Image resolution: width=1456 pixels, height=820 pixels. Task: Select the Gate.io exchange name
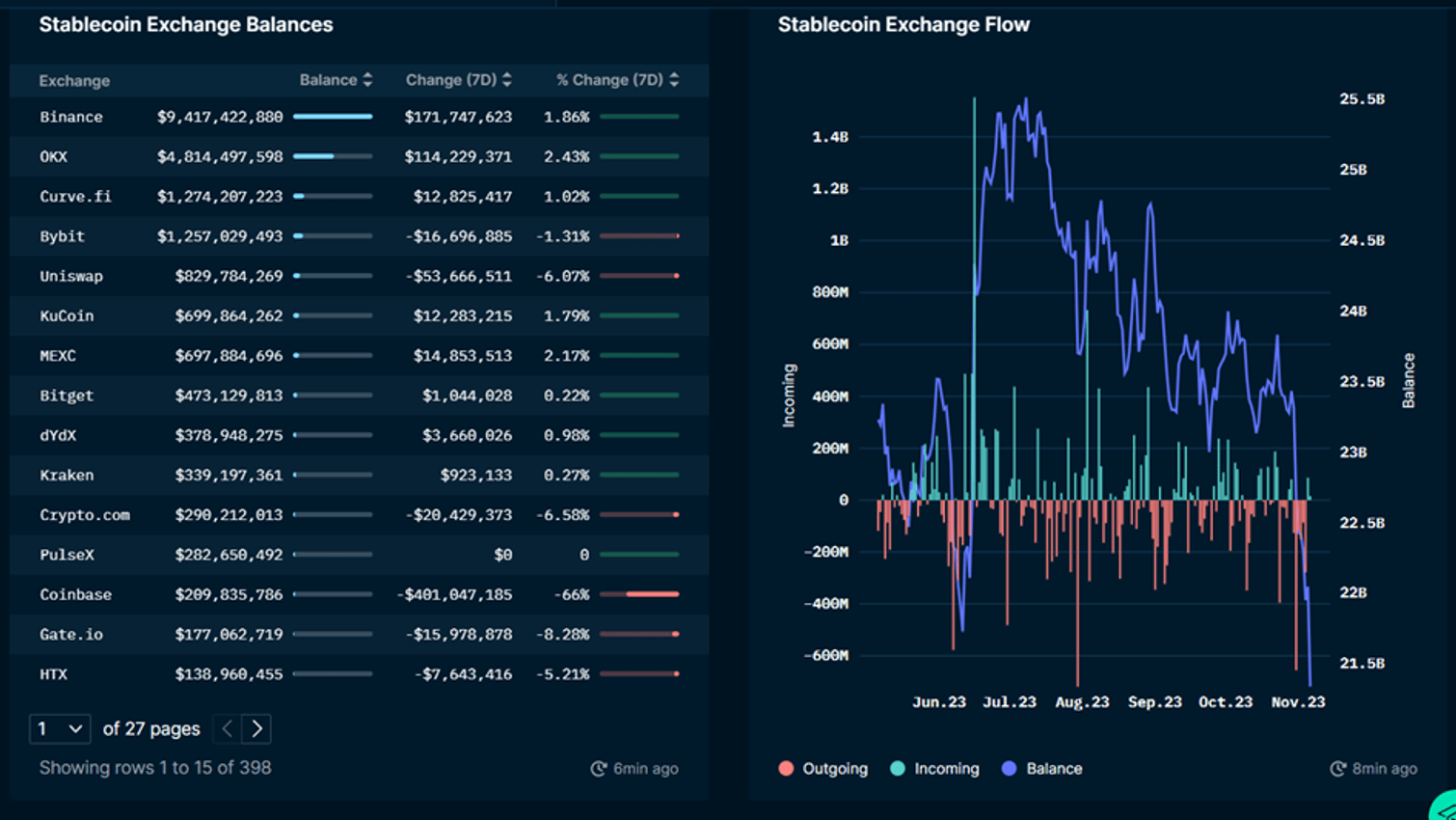click(71, 635)
